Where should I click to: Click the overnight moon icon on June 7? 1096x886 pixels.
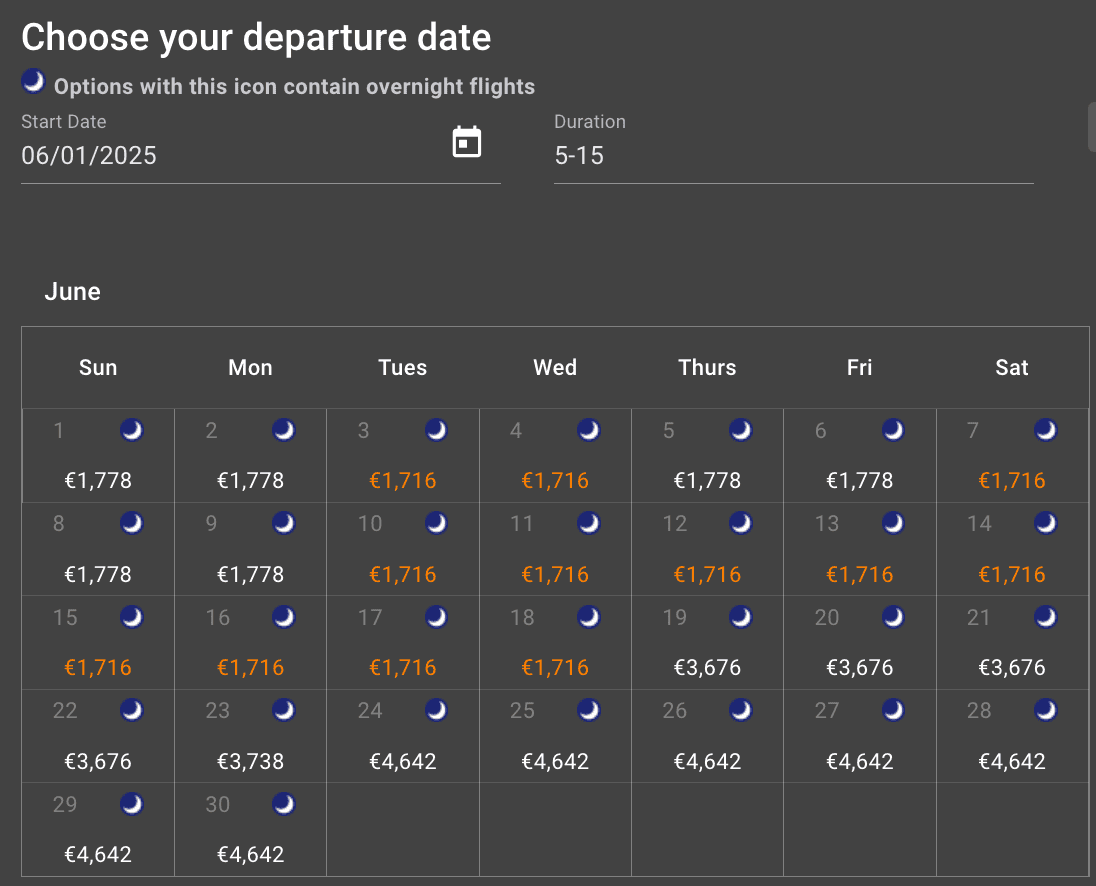pos(1045,430)
